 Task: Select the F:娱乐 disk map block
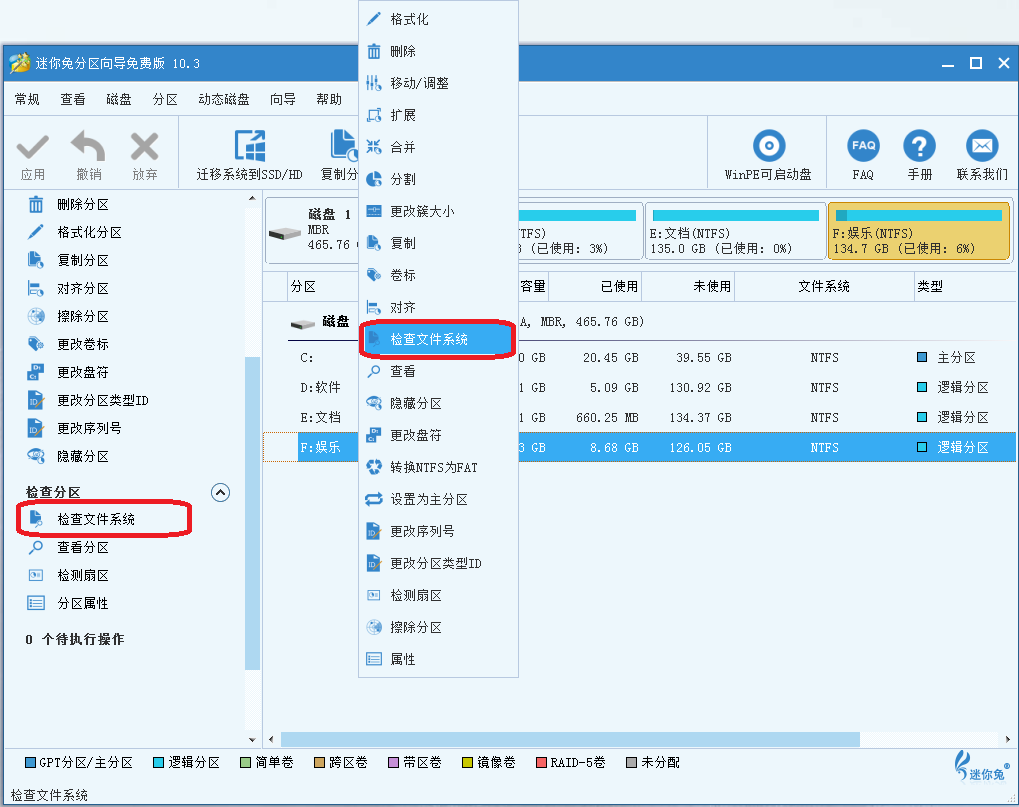(918, 231)
